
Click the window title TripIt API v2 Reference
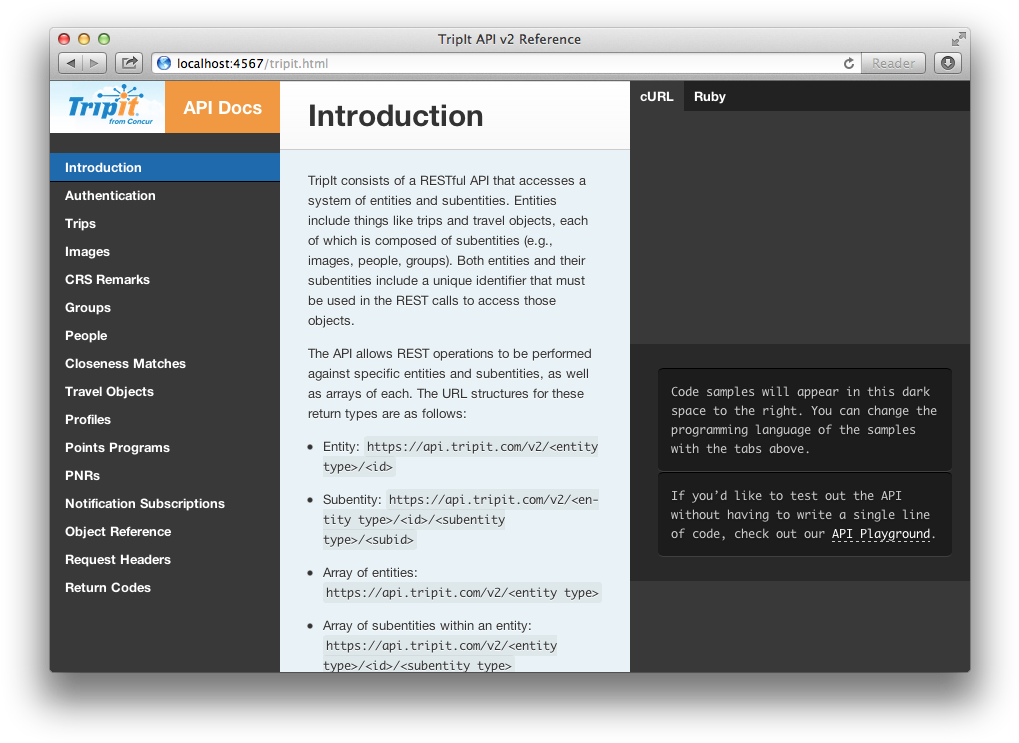click(x=509, y=39)
